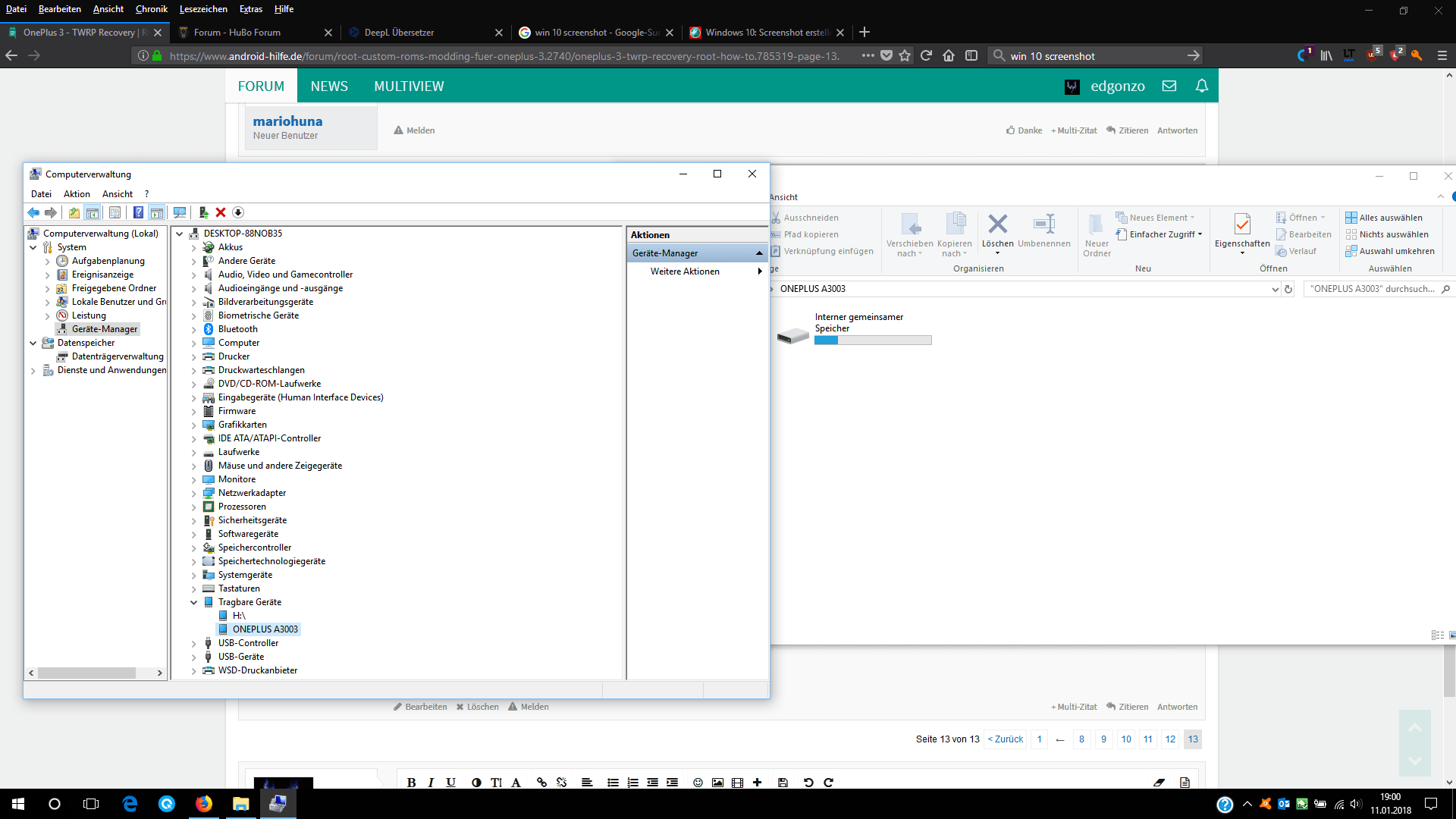Go to forum page 12
This screenshot has height=819, width=1456.
tap(1170, 739)
